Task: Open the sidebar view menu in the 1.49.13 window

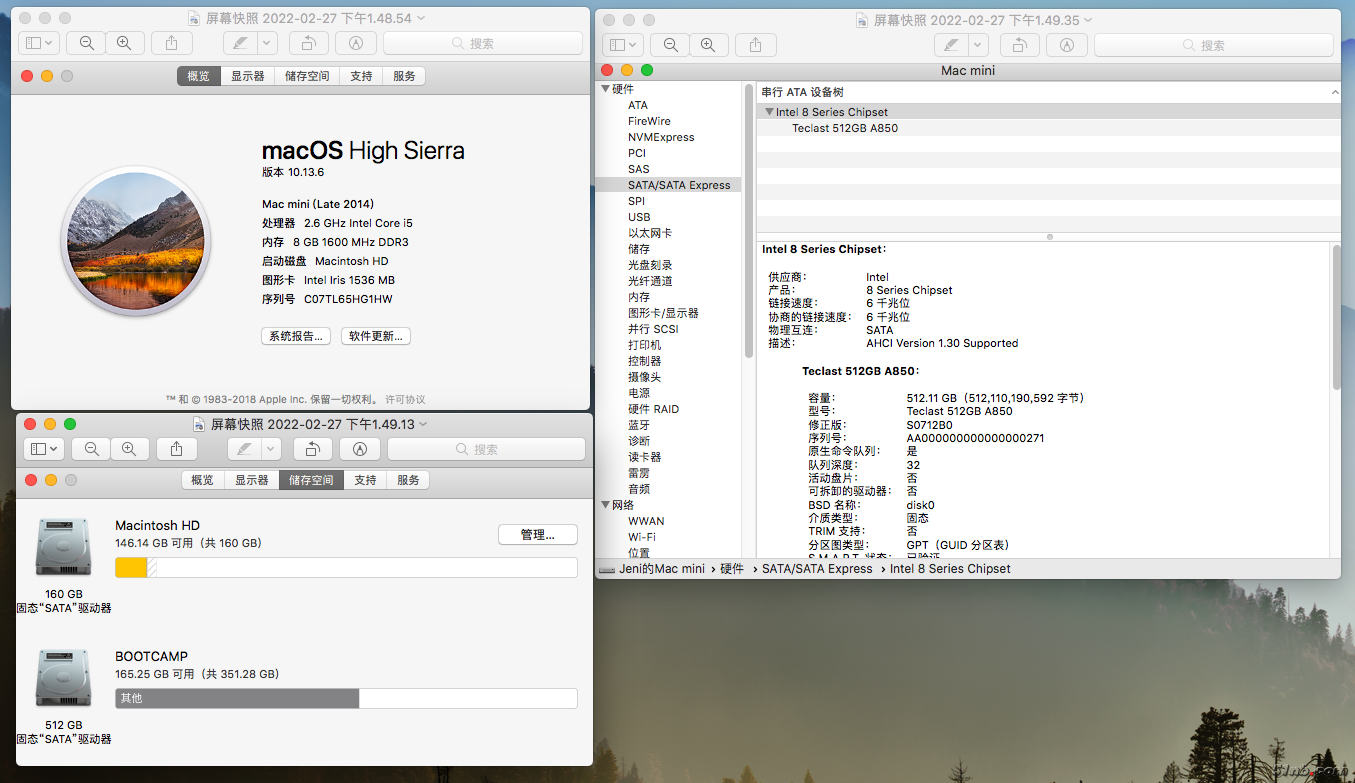Action: 44,449
